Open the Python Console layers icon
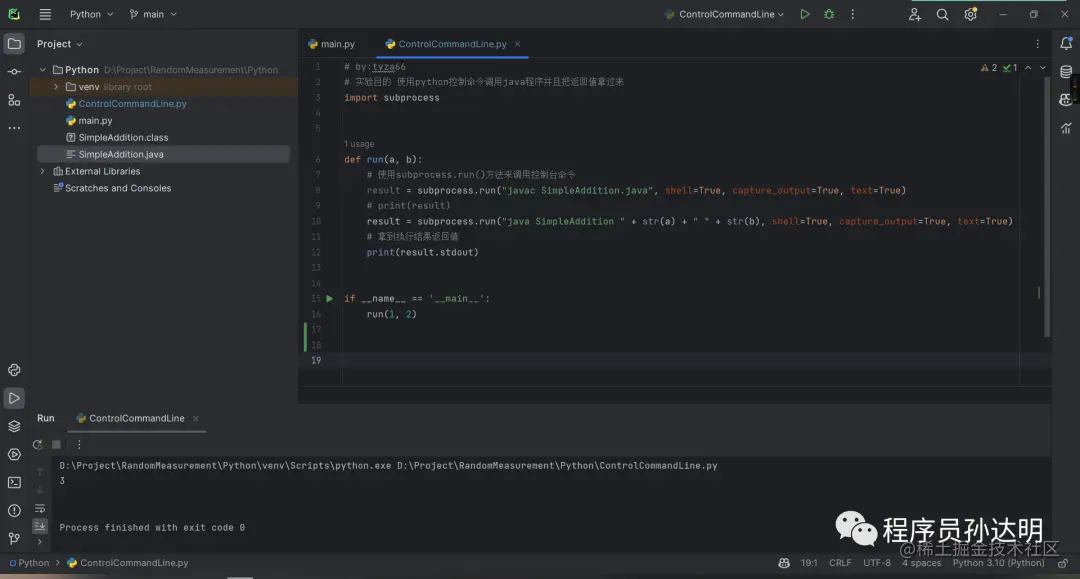Screen dimensions: 1080x579 tap(14, 426)
